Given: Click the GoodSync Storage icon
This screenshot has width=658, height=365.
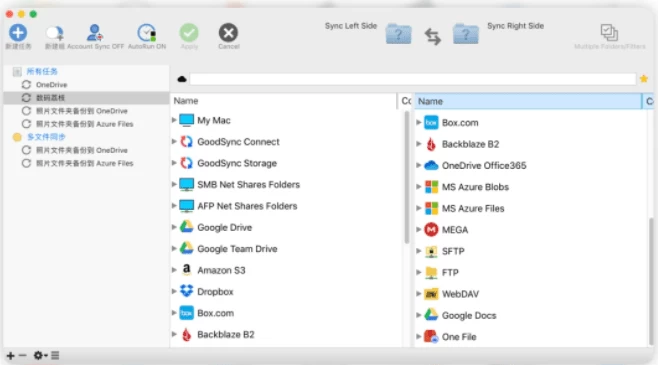Looking at the screenshot, I should [x=186, y=163].
